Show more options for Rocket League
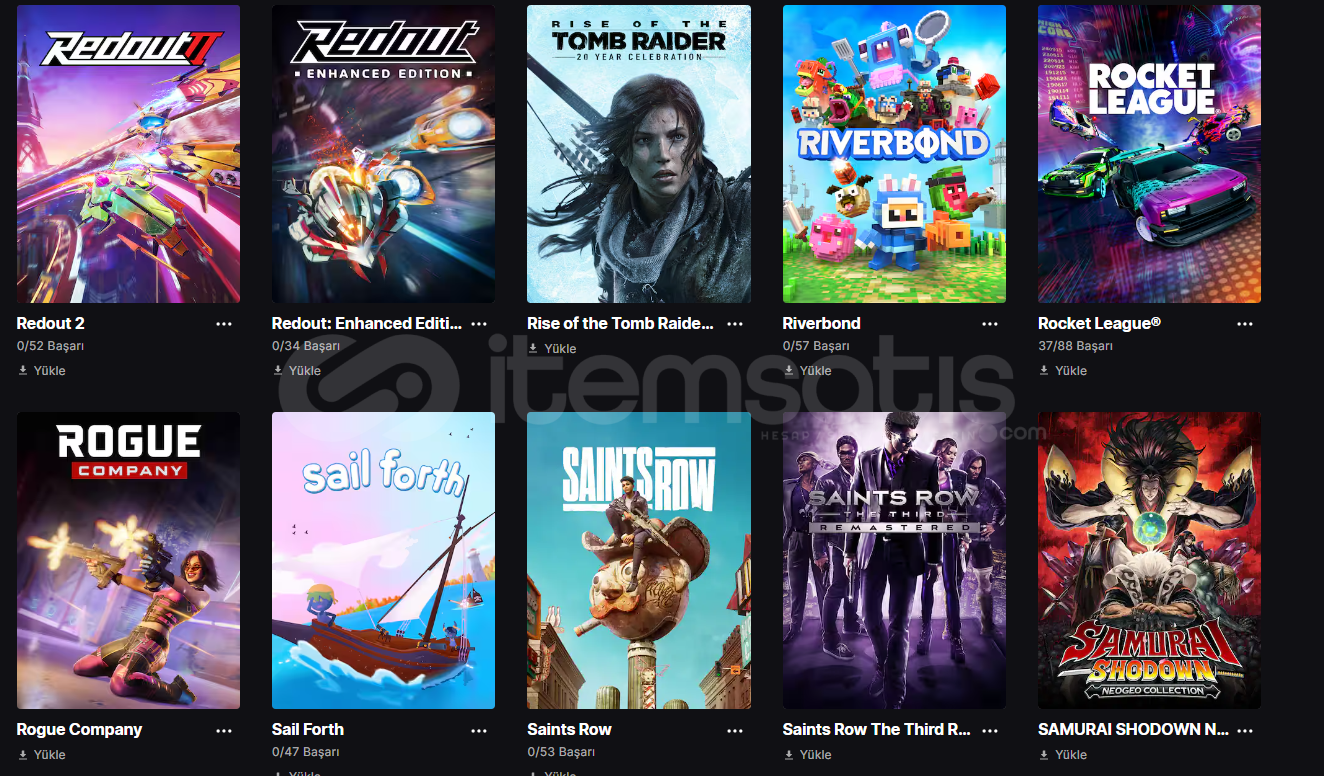Viewport: 1324px width, 776px height. coord(1245,324)
